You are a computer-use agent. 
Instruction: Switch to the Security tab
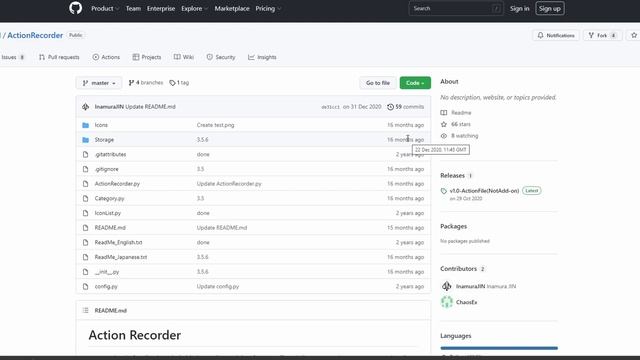221,57
